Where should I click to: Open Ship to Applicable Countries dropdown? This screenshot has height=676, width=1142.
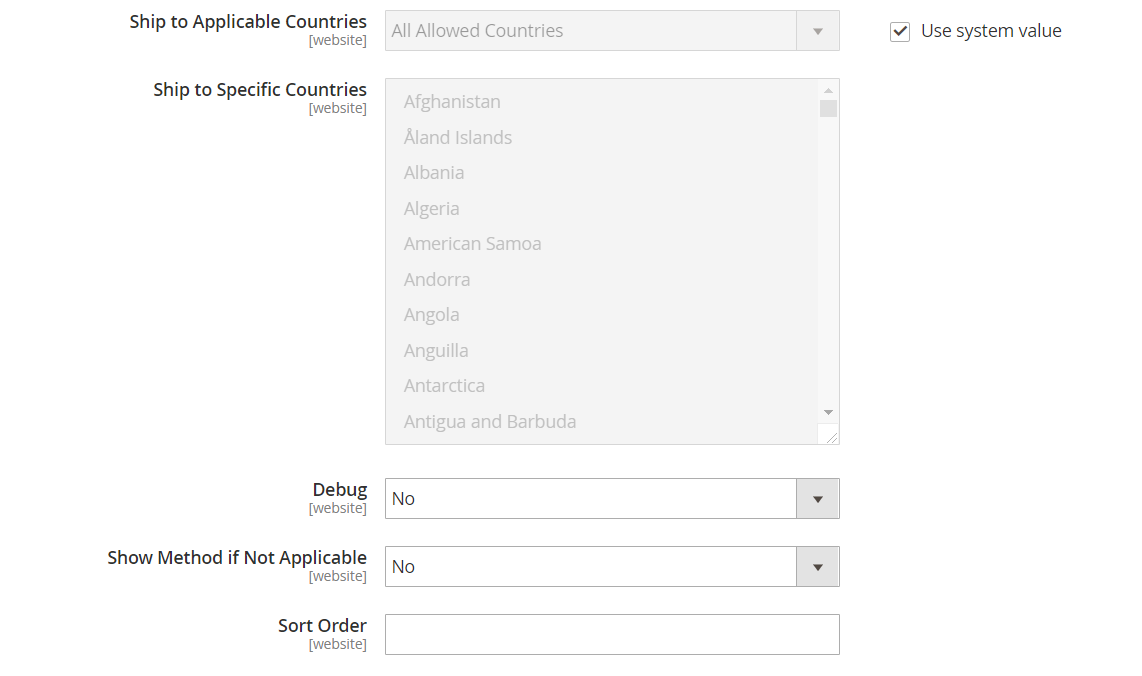(612, 31)
